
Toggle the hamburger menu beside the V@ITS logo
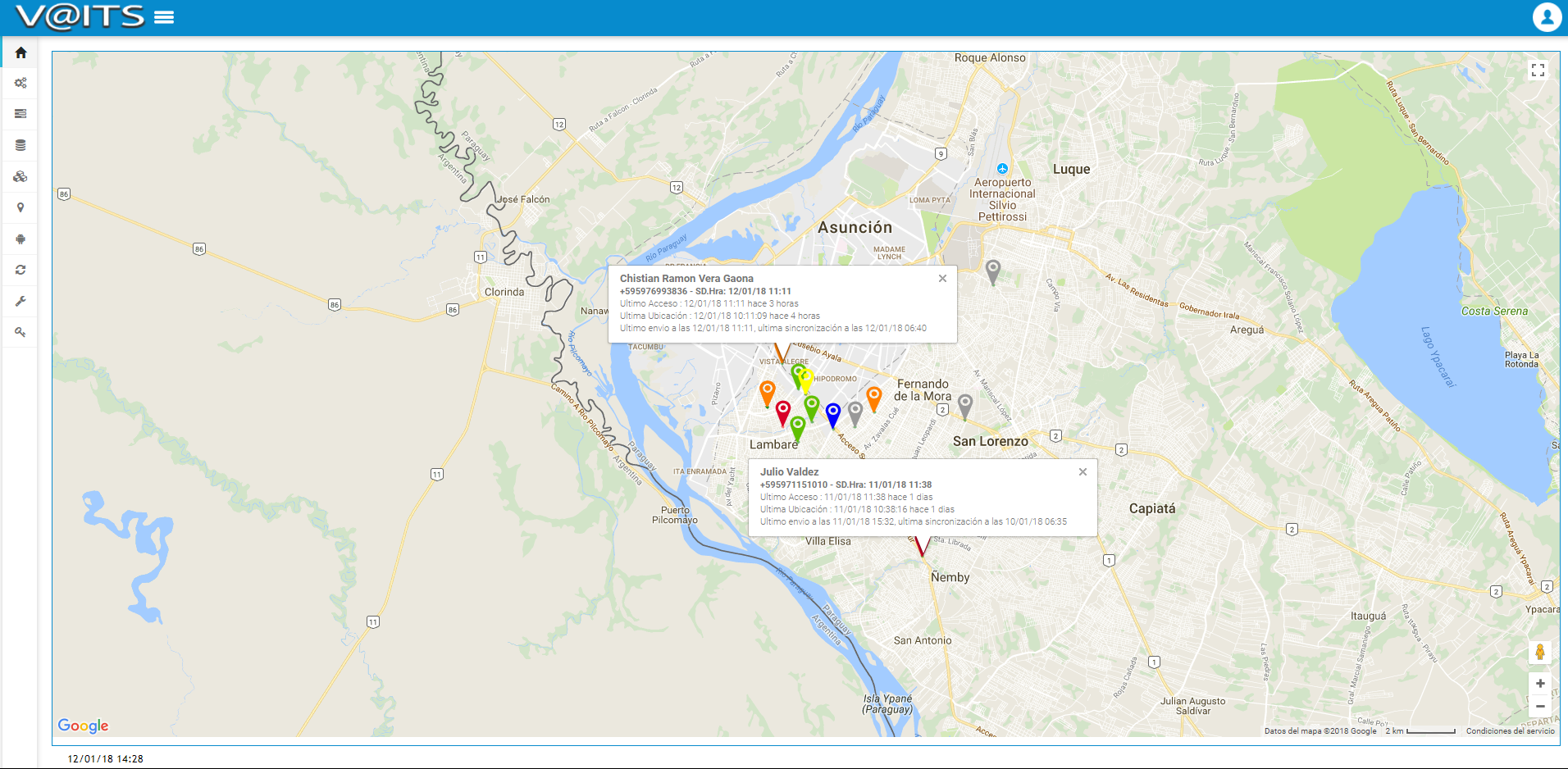click(164, 17)
